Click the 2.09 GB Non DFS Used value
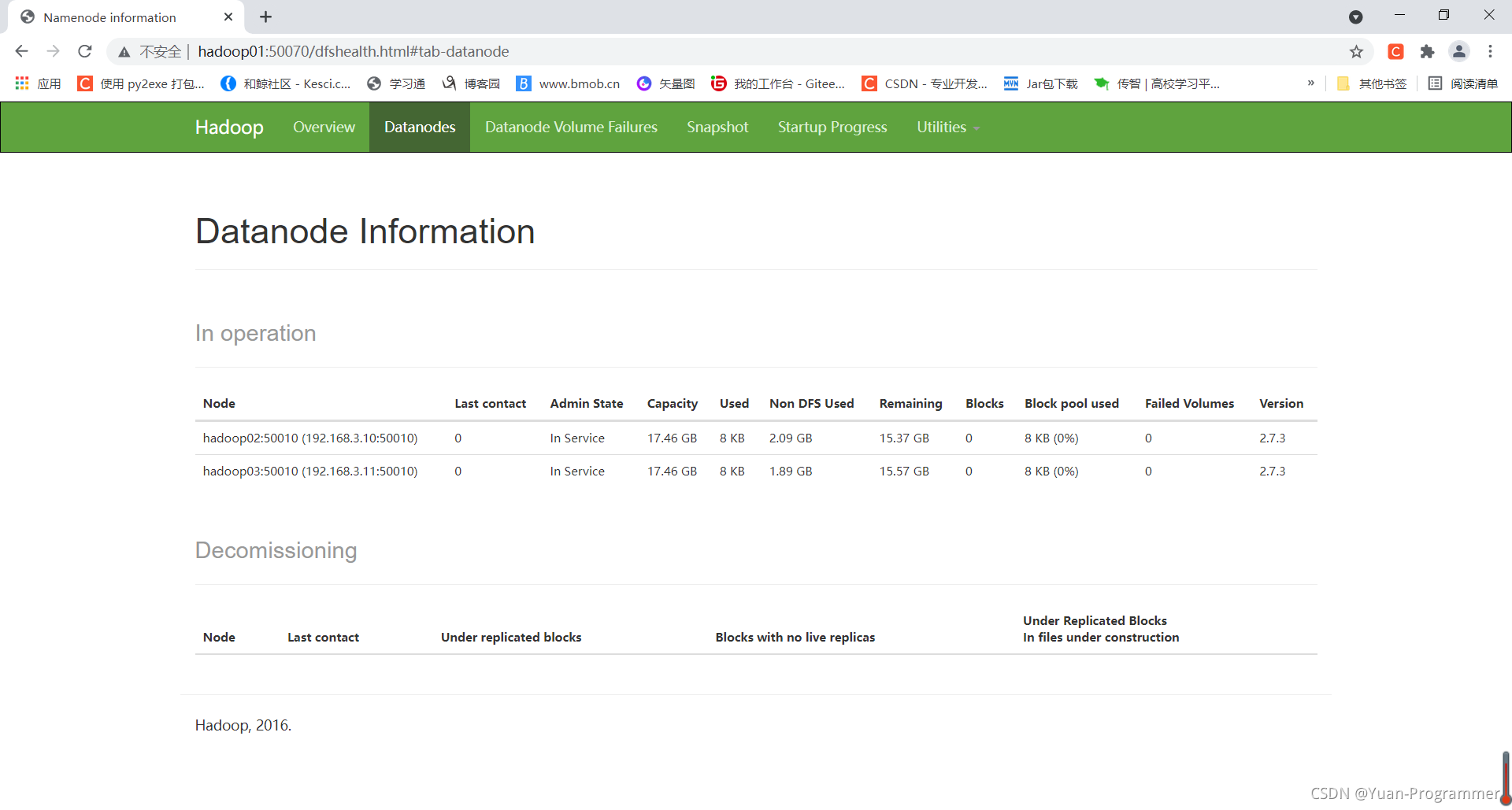 coord(791,438)
